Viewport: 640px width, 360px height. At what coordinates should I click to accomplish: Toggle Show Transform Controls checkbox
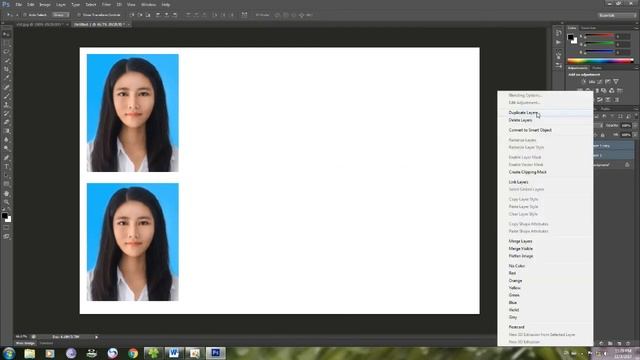[x=79, y=15]
